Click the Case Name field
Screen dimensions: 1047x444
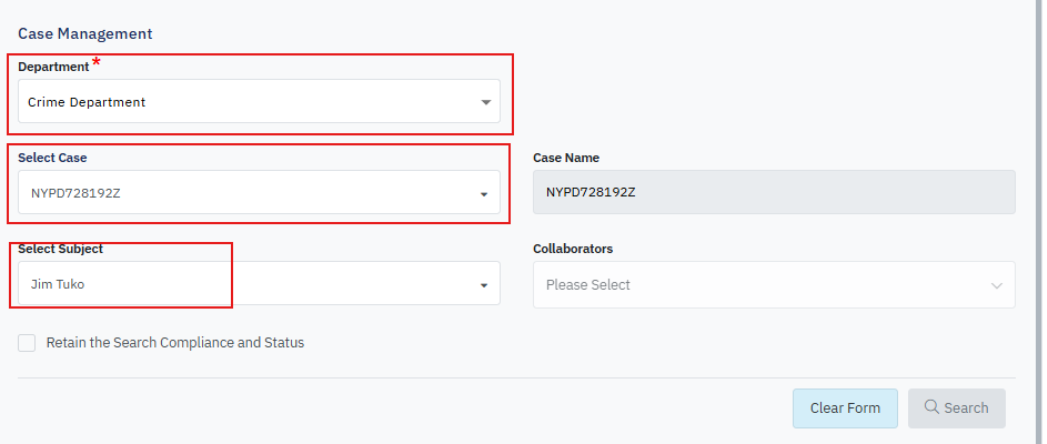[773, 192]
